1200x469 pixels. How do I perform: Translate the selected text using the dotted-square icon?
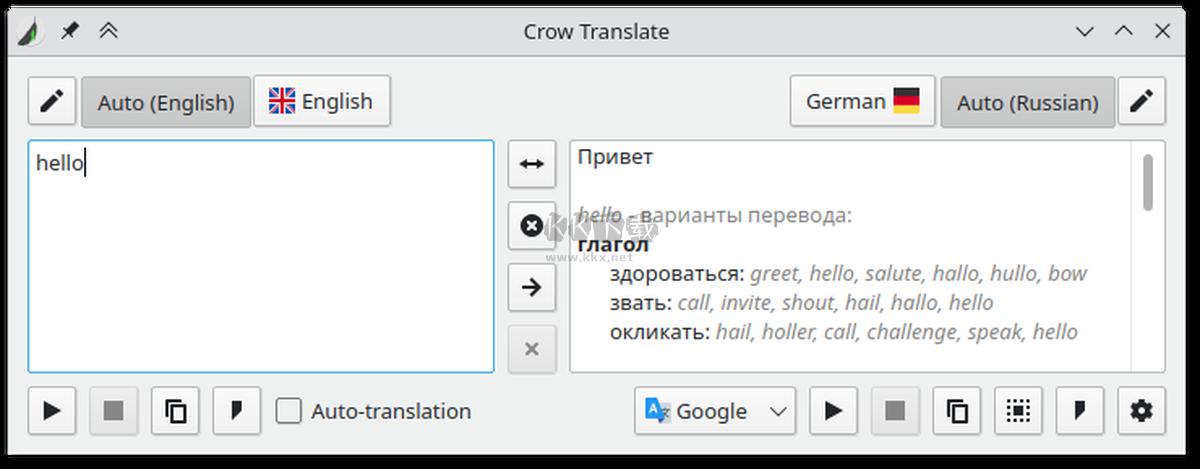point(1018,411)
